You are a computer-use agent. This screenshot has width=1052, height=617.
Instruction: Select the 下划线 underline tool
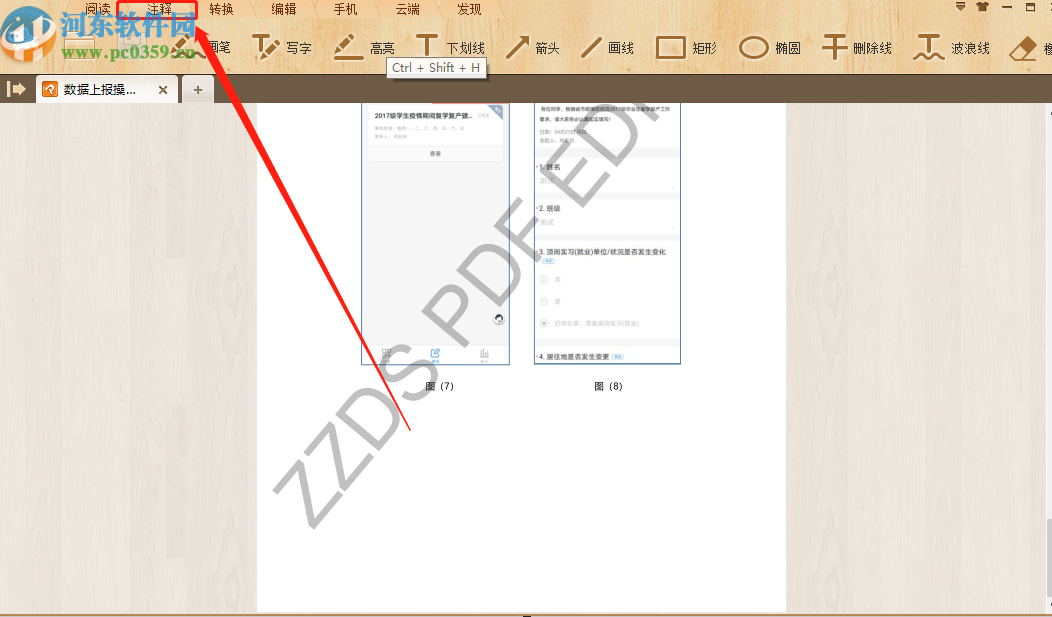pos(450,48)
